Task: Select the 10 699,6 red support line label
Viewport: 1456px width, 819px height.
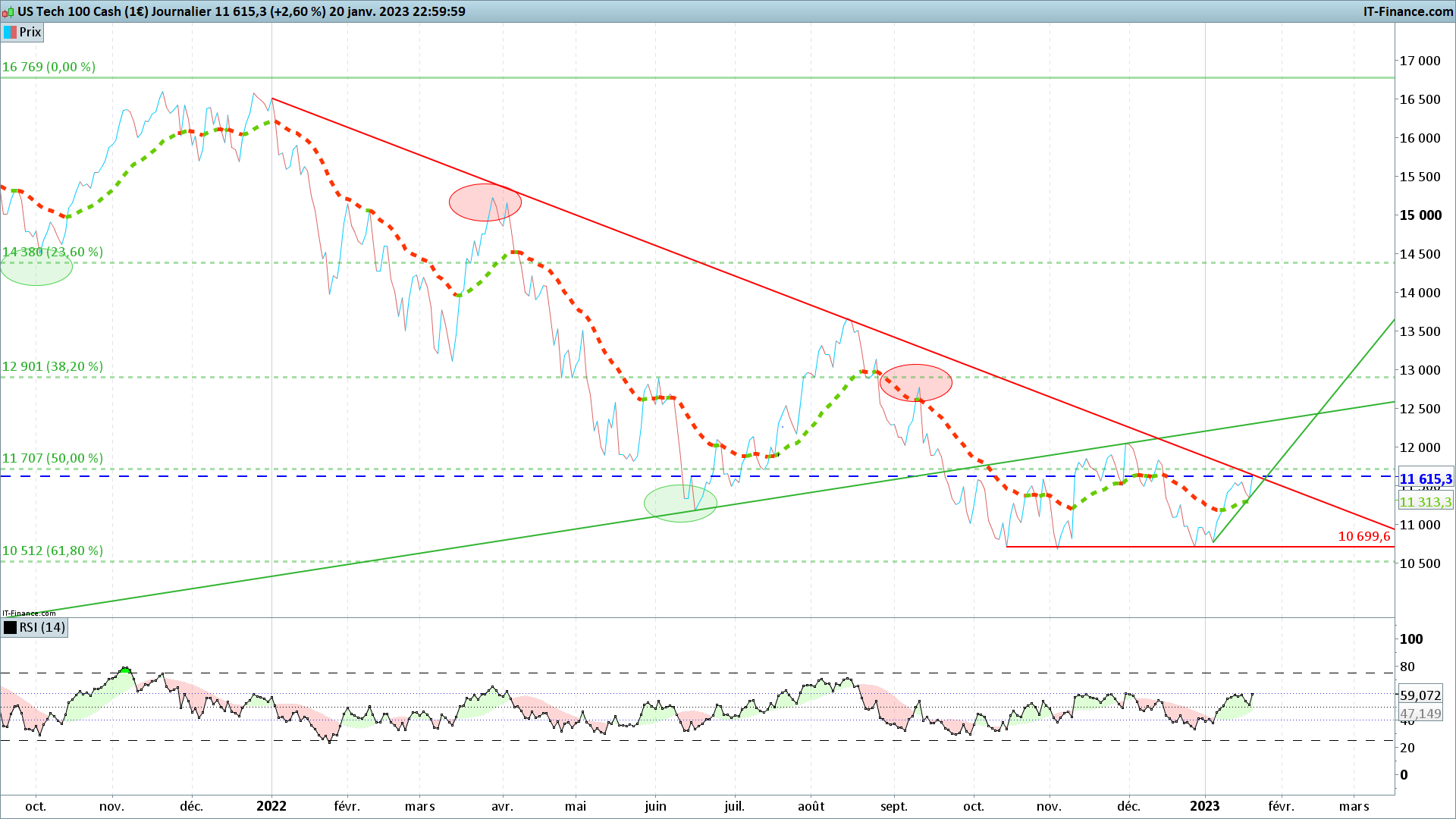Action: (1363, 537)
